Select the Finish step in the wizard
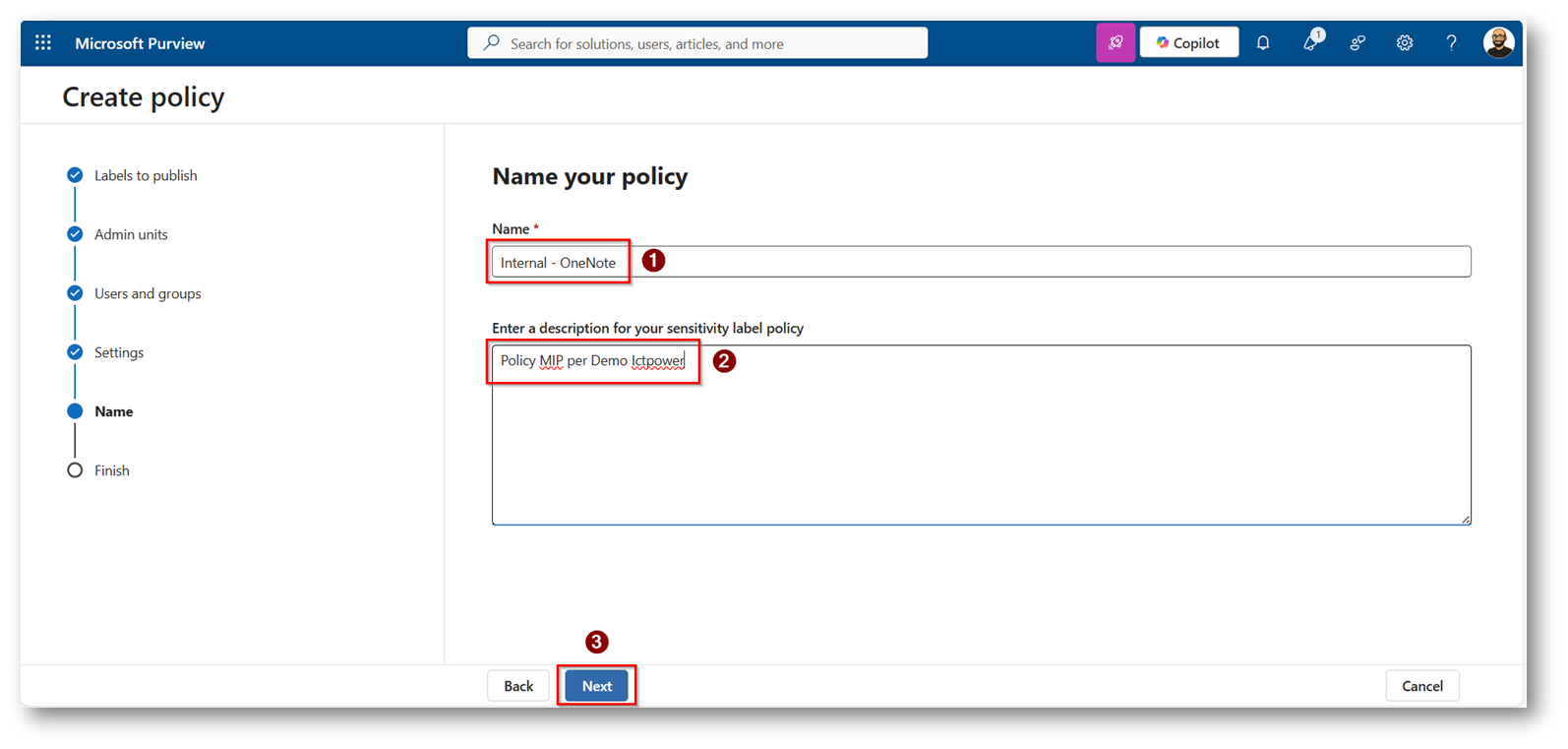Screen dimensions: 1568x749 tap(112, 470)
